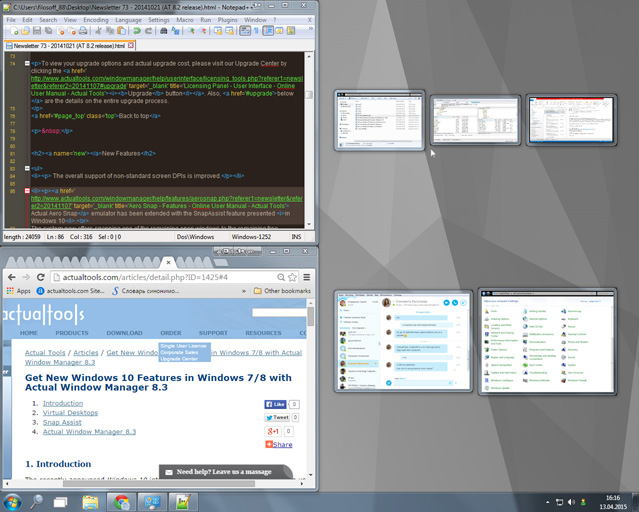Click the Paste clipboard icon in Notepad++
Viewport: 639px width, 512px height.
121,31
